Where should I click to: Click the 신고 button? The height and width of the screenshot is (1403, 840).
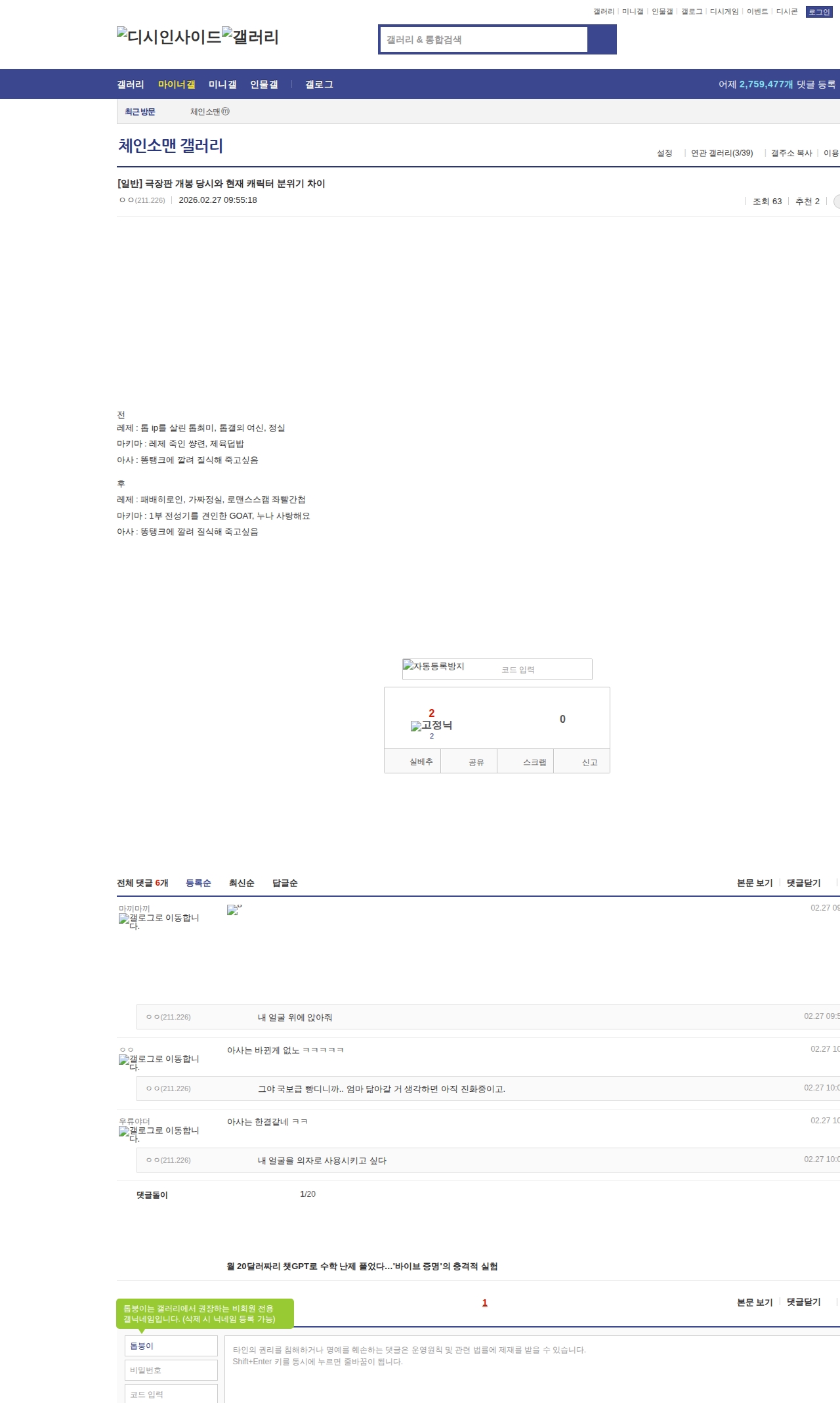582,761
